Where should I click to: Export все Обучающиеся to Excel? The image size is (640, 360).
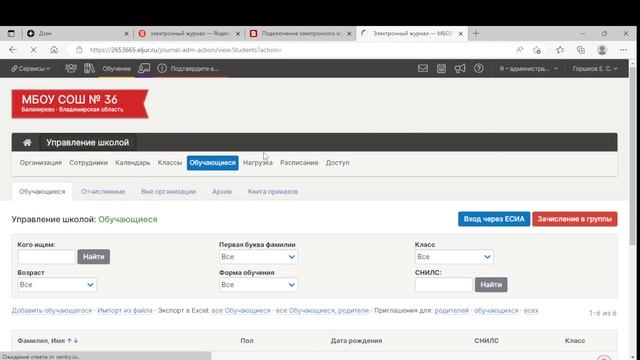(x=241, y=310)
